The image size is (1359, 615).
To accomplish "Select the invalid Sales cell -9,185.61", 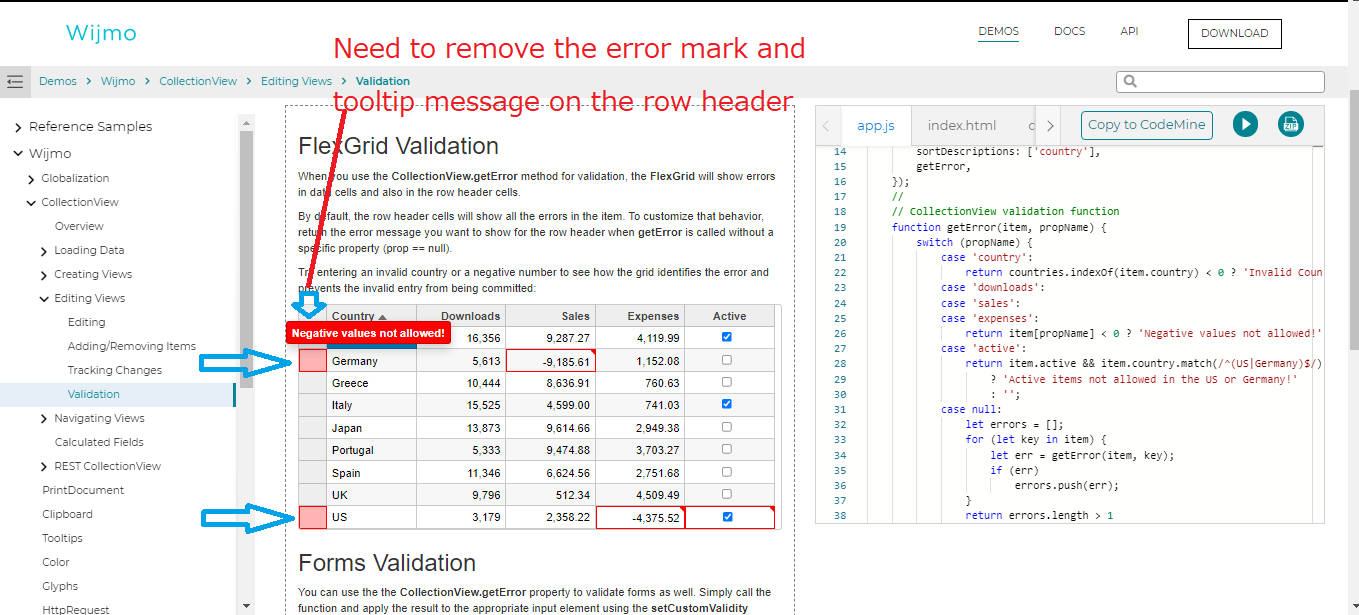I will click(x=551, y=361).
